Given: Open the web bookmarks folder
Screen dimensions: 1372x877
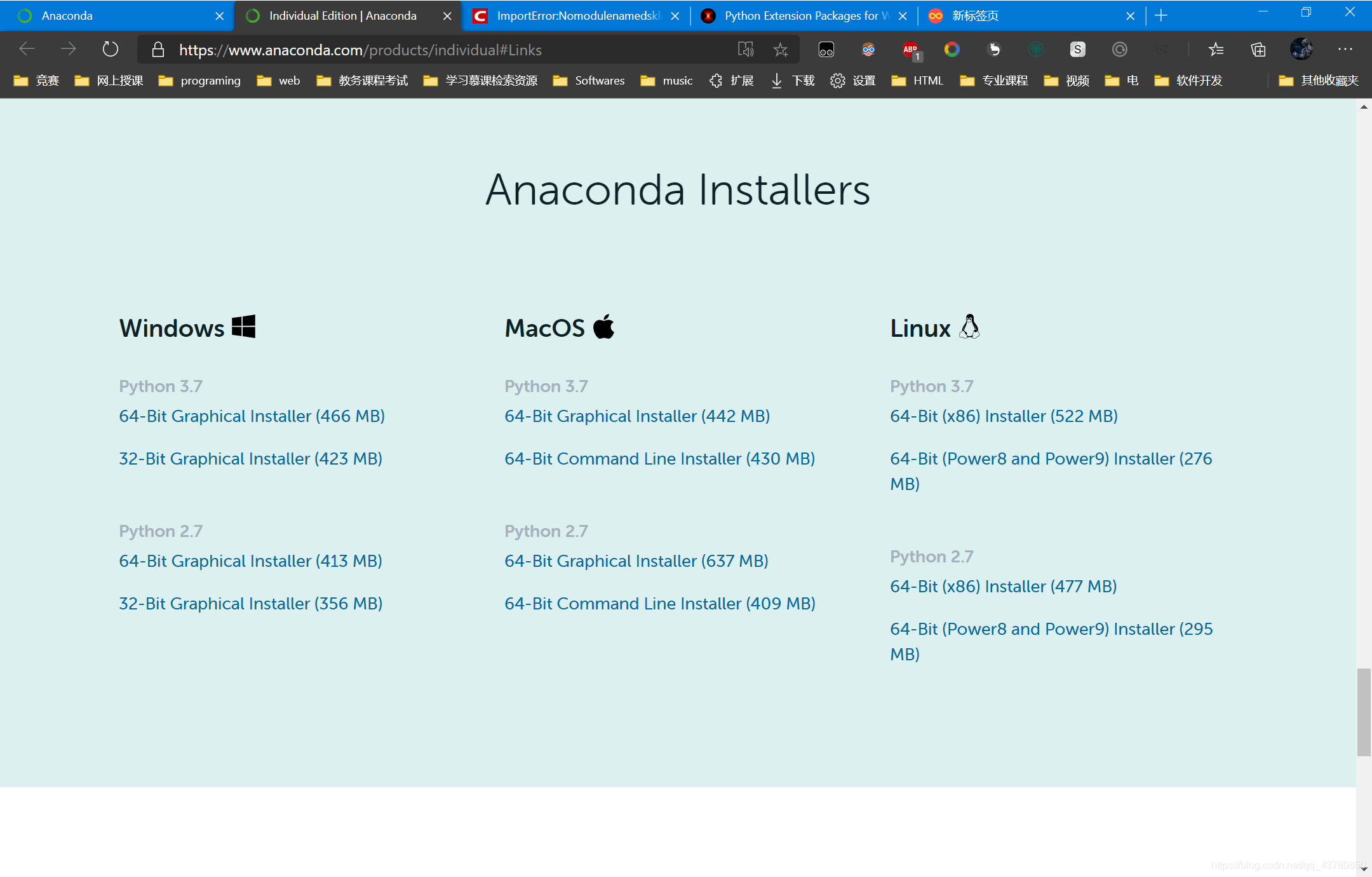Looking at the screenshot, I should [x=278, y=81].
